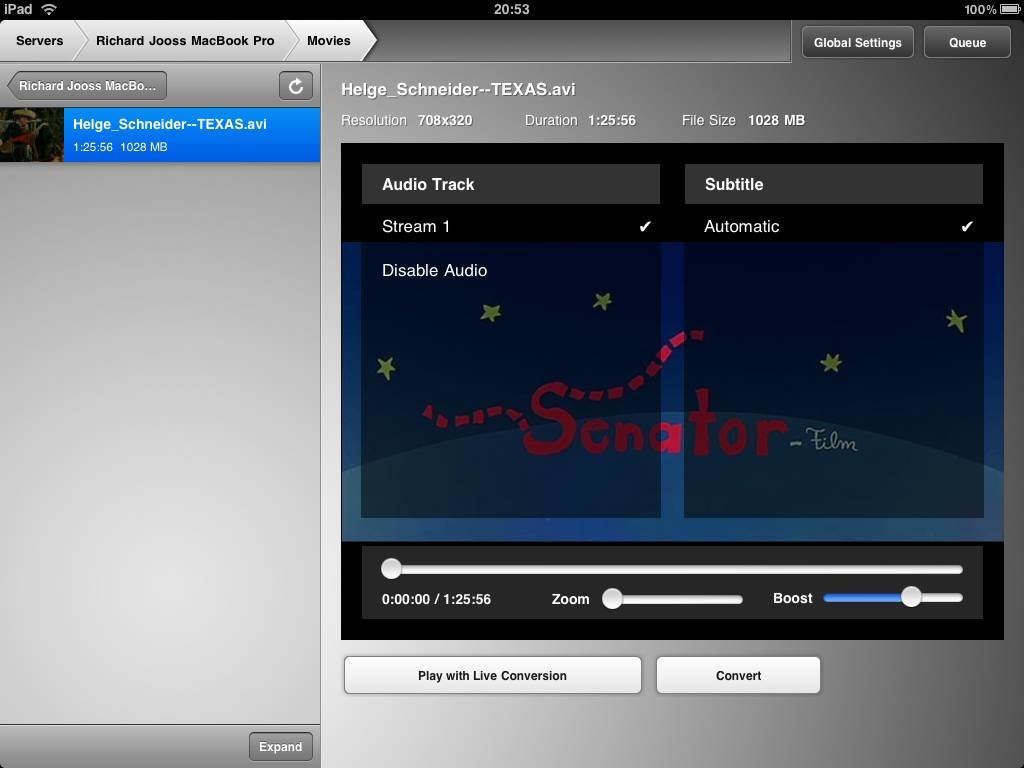Tap the refresh icon in the sidebar header
Image resolution: width=1024 pixels, height=768 pixels.
coord(296,86)
